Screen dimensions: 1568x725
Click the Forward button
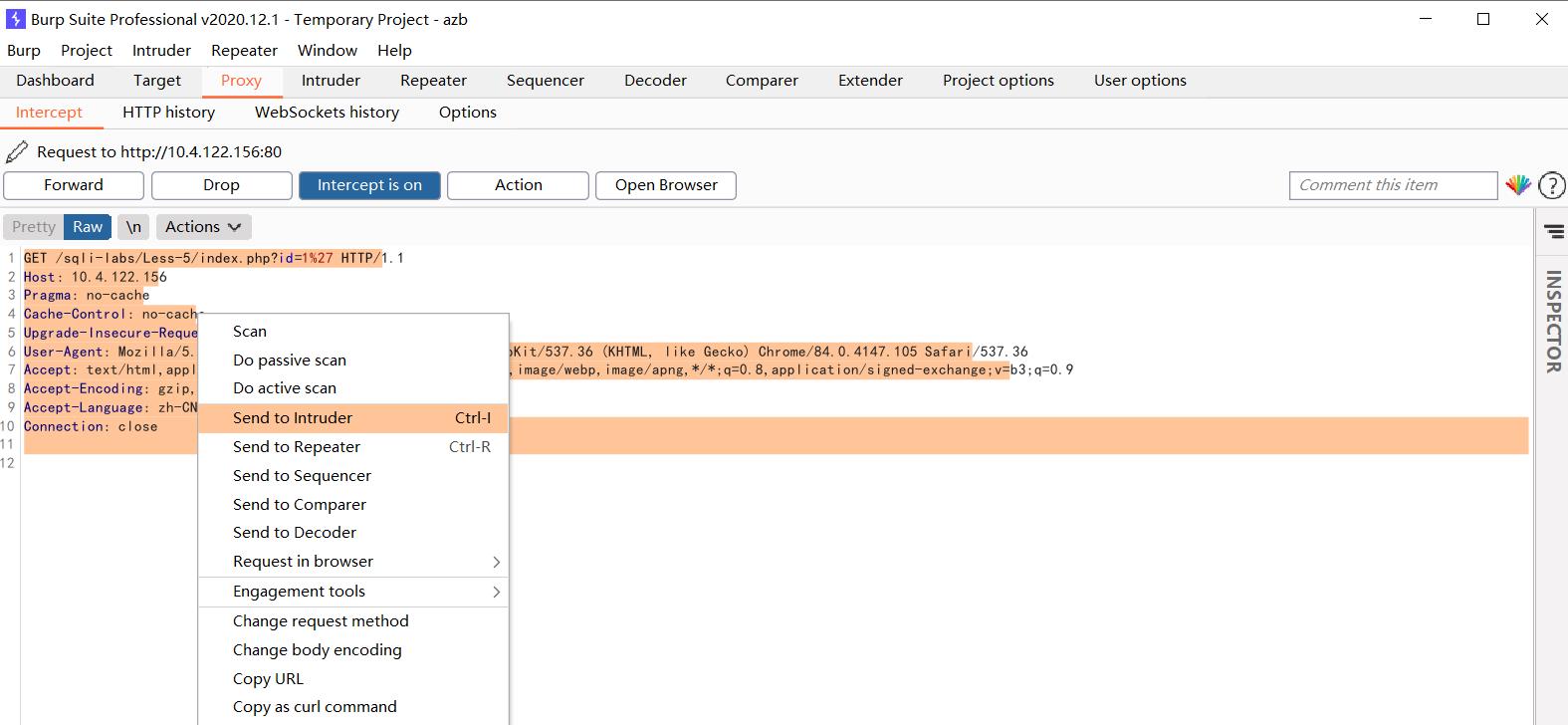coord(74,185)
